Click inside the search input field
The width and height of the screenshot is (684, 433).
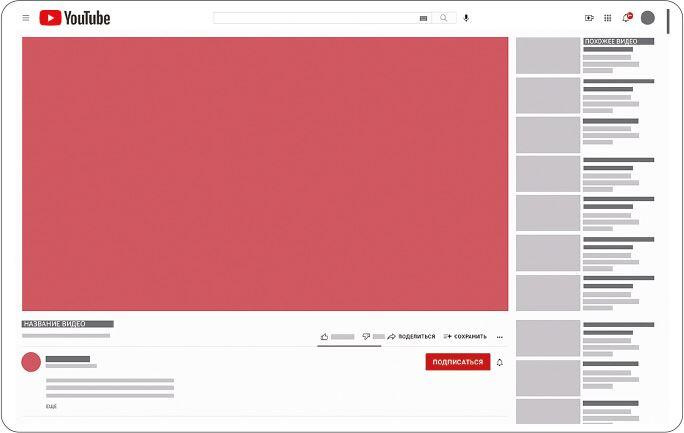point(315,18)
